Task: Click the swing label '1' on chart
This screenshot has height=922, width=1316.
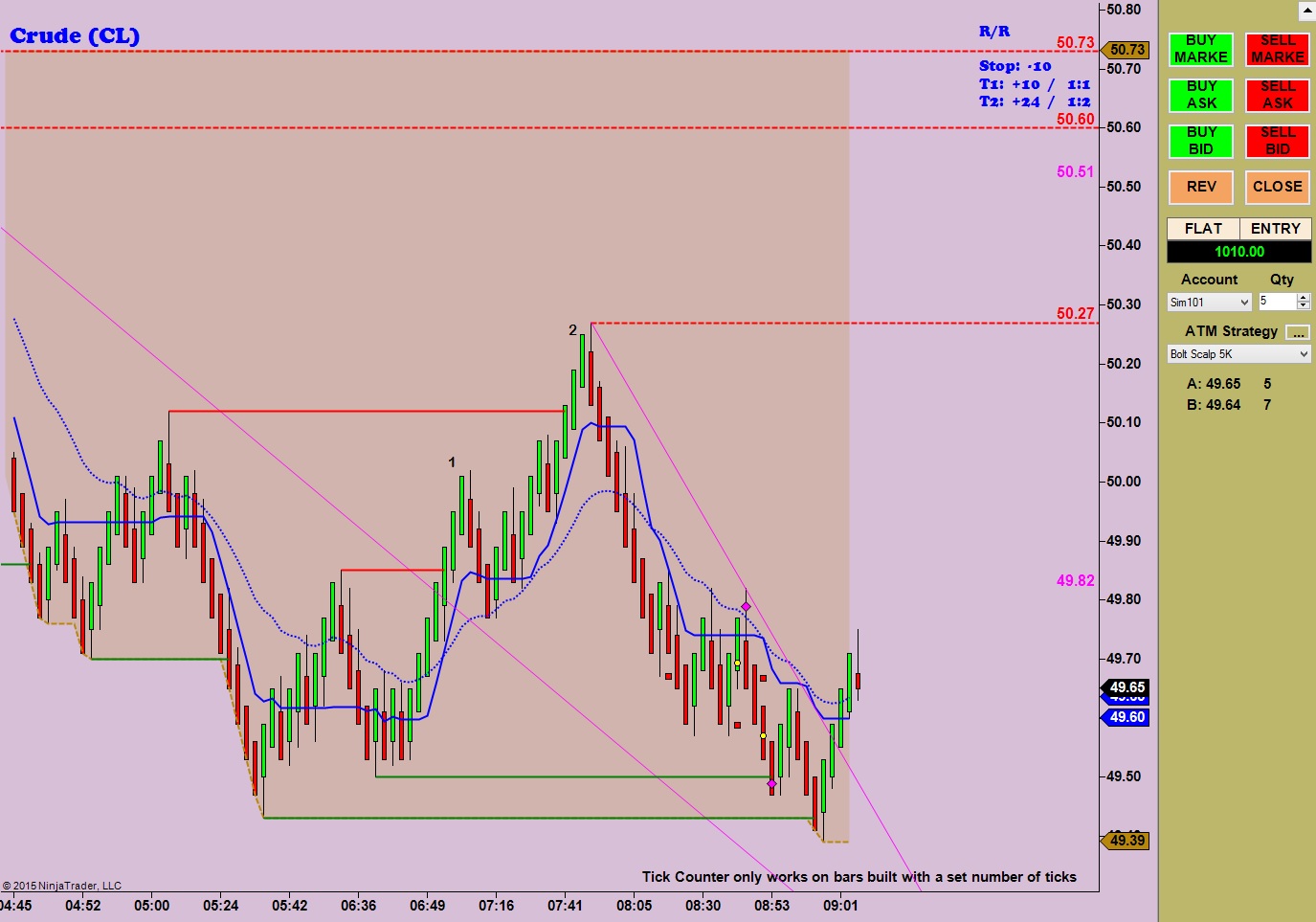Action: [x=452, y=462]
